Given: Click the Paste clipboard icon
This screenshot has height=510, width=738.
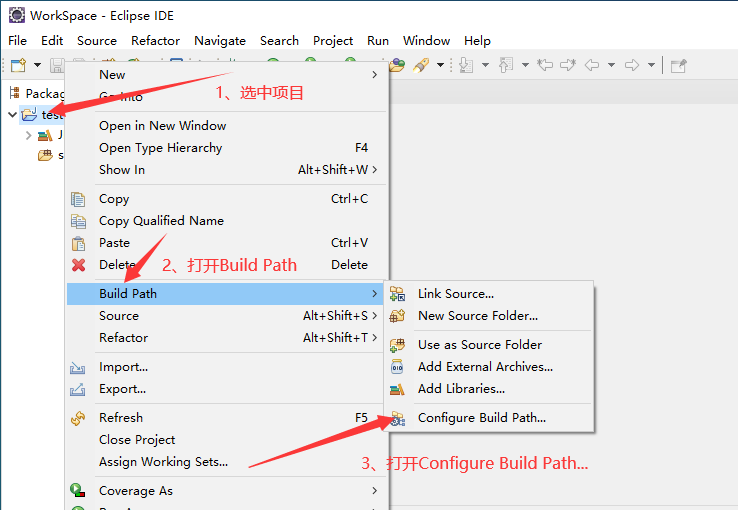Looking at the screenshot, I should (x=78, y=243).
